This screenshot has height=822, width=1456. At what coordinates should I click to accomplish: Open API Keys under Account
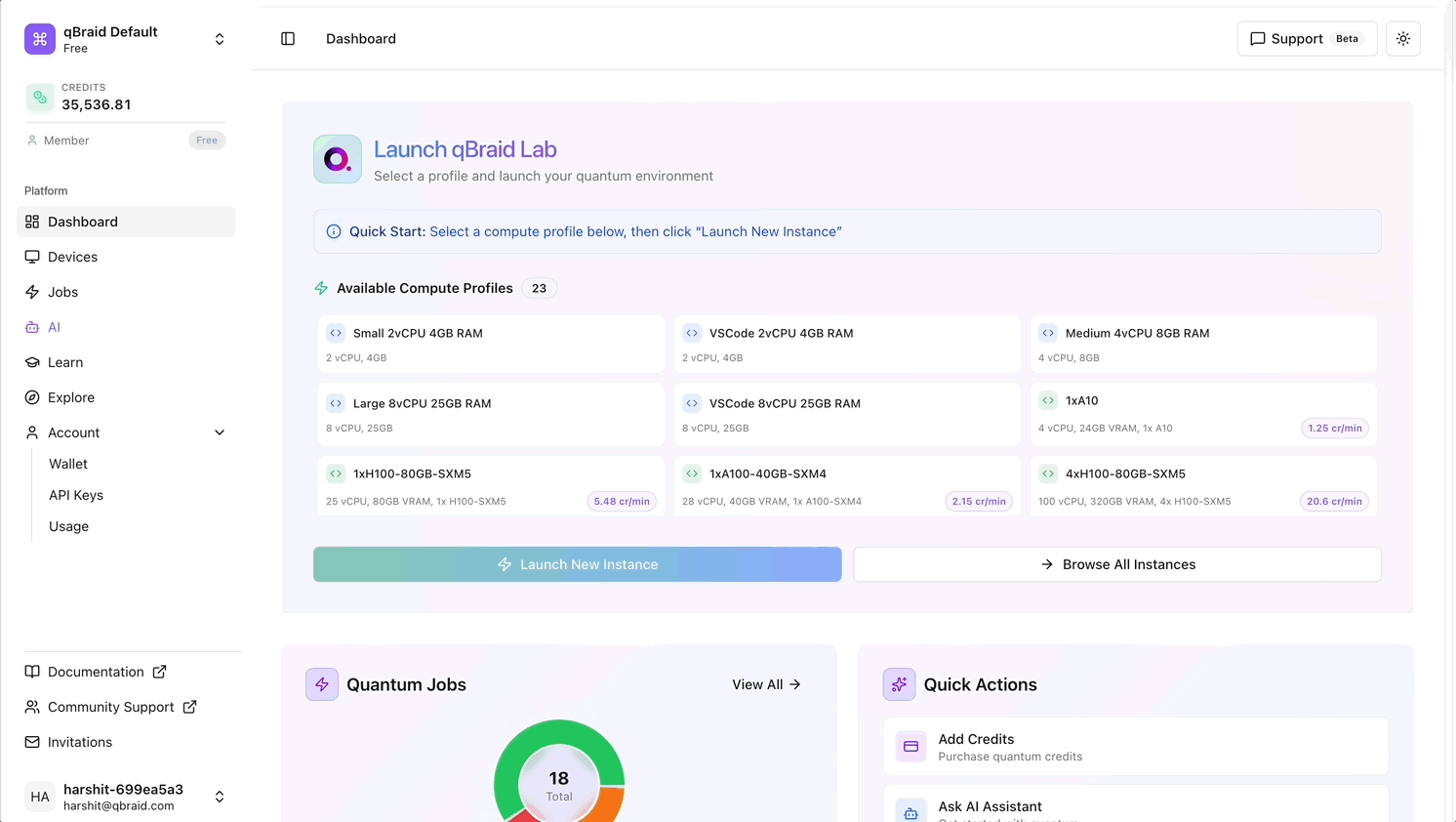click(76, 495)
